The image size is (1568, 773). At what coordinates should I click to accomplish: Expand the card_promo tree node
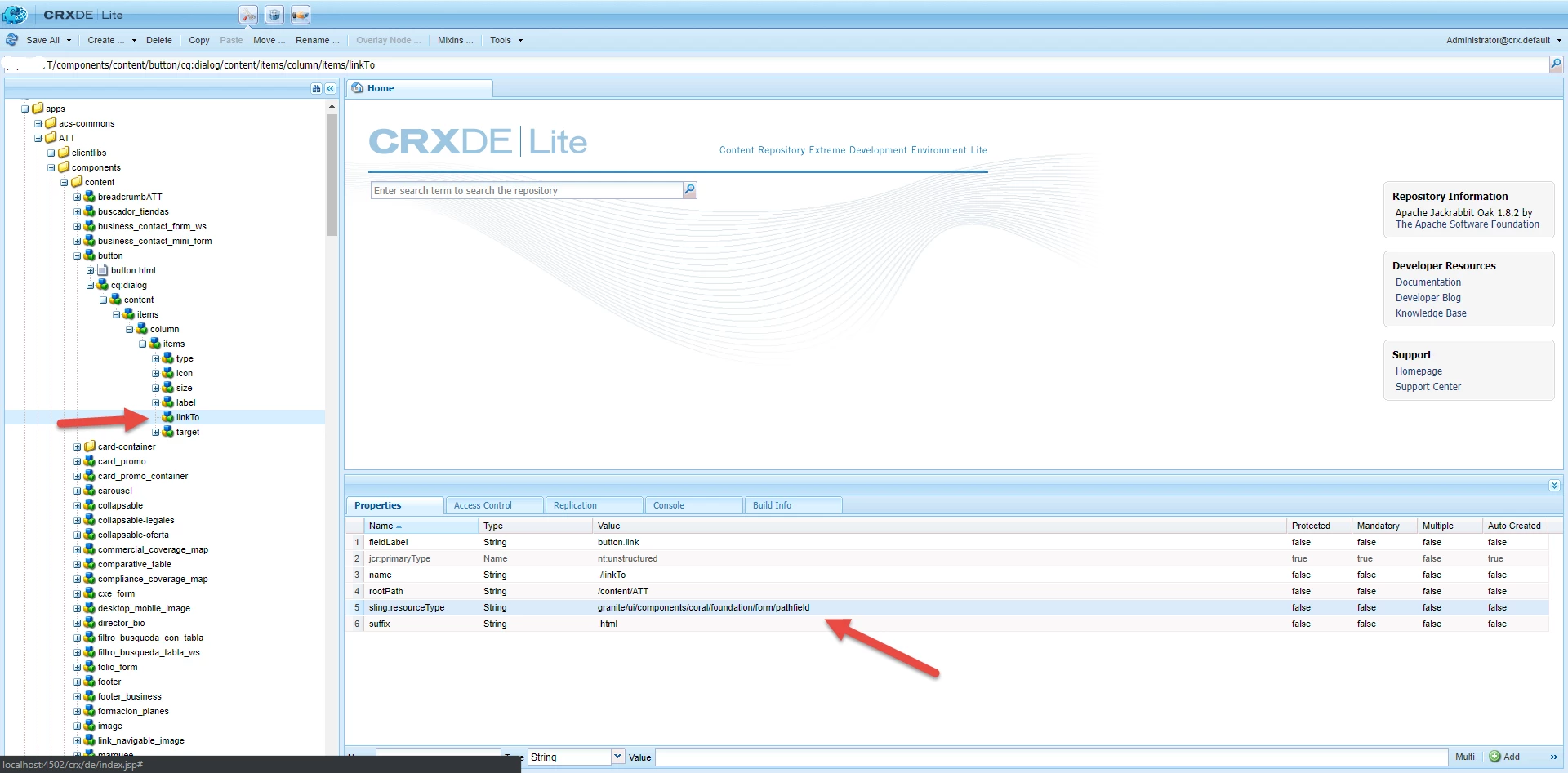click(x=78, y=461)
